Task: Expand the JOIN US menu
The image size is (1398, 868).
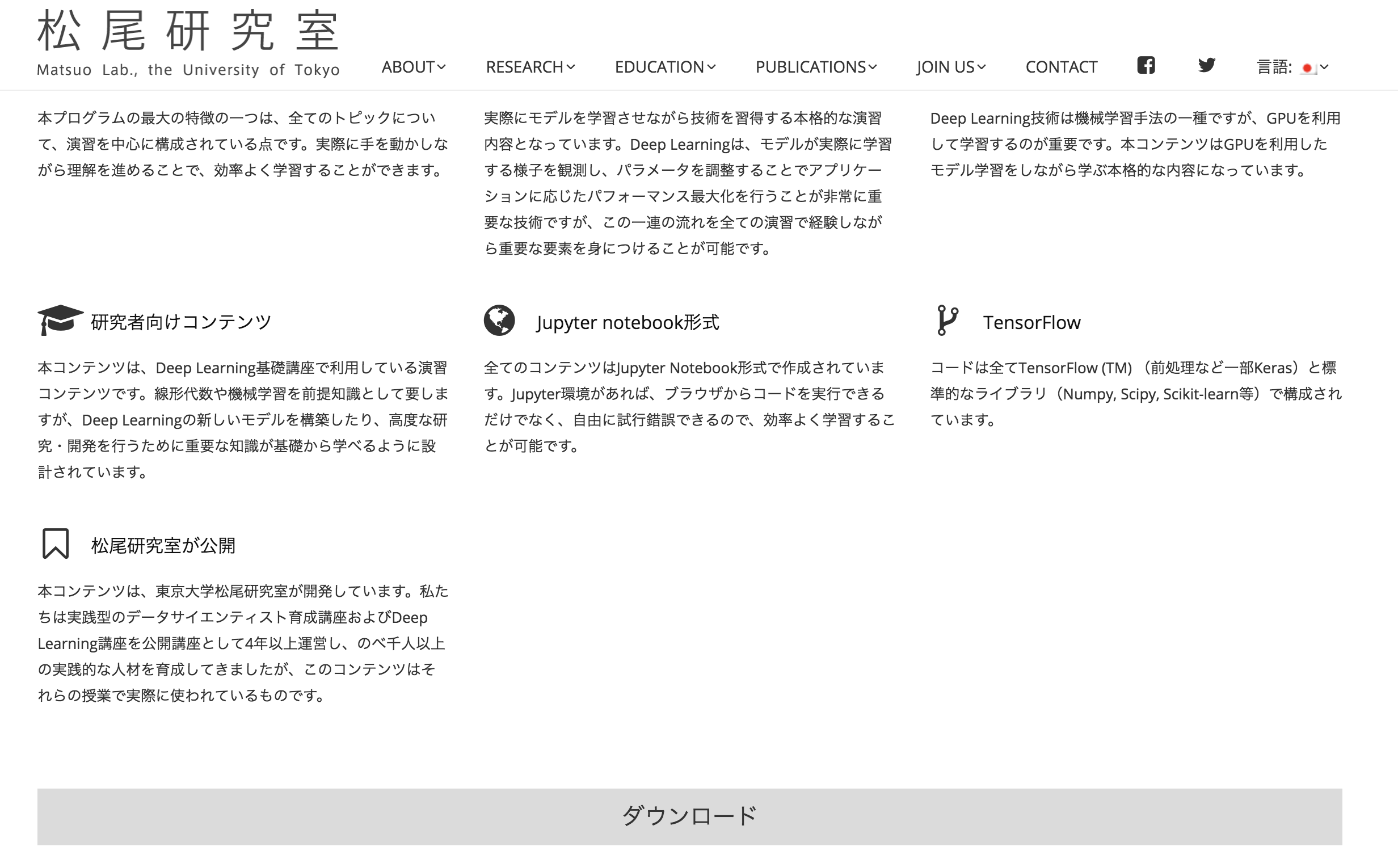Action: 951,67
